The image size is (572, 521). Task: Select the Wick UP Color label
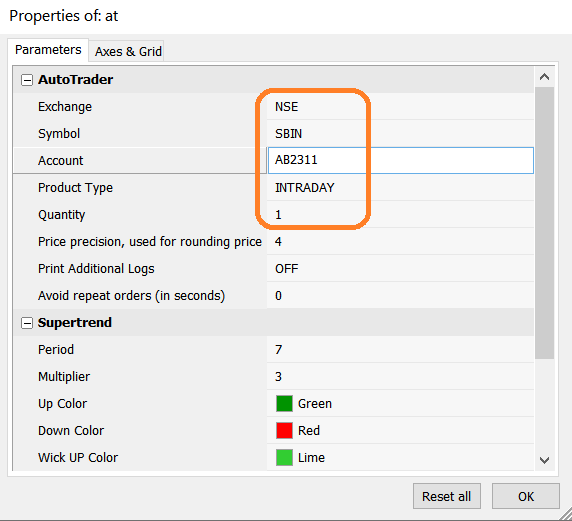(x=78, y=458)
